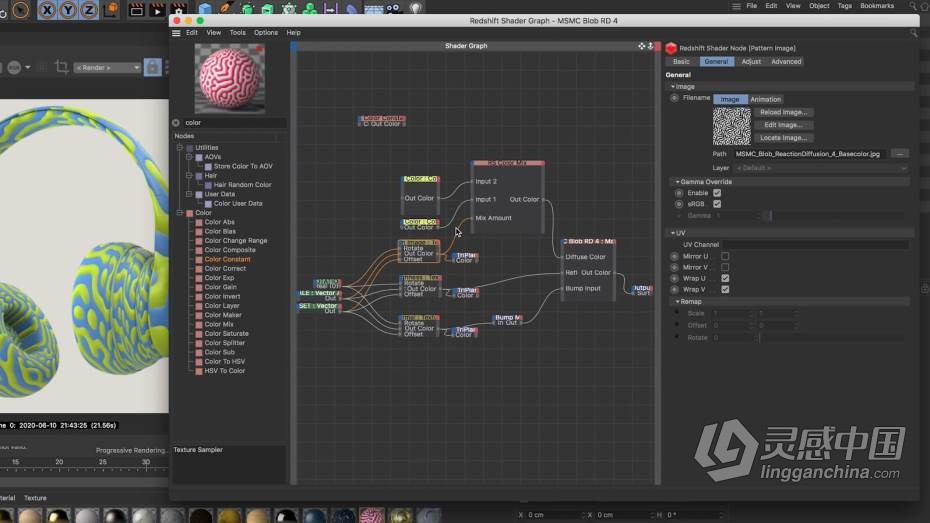The height and width of the screenshot is (523, 930).
Task: Toggle the Z axis lock icon
Action: [89, 10]
